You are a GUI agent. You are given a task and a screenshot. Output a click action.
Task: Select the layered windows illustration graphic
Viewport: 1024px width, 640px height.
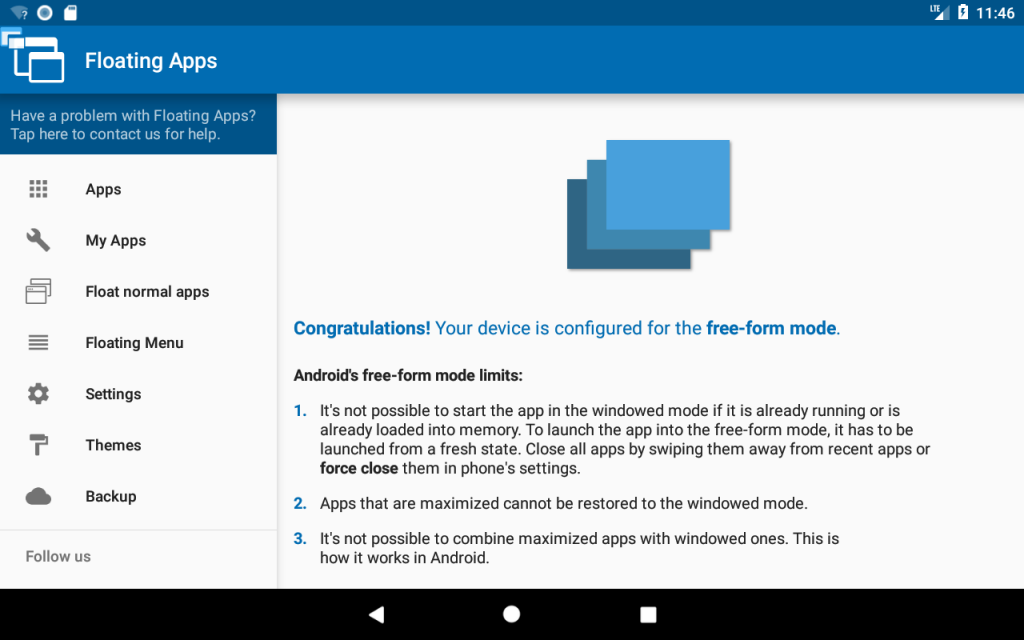point(648,203)
